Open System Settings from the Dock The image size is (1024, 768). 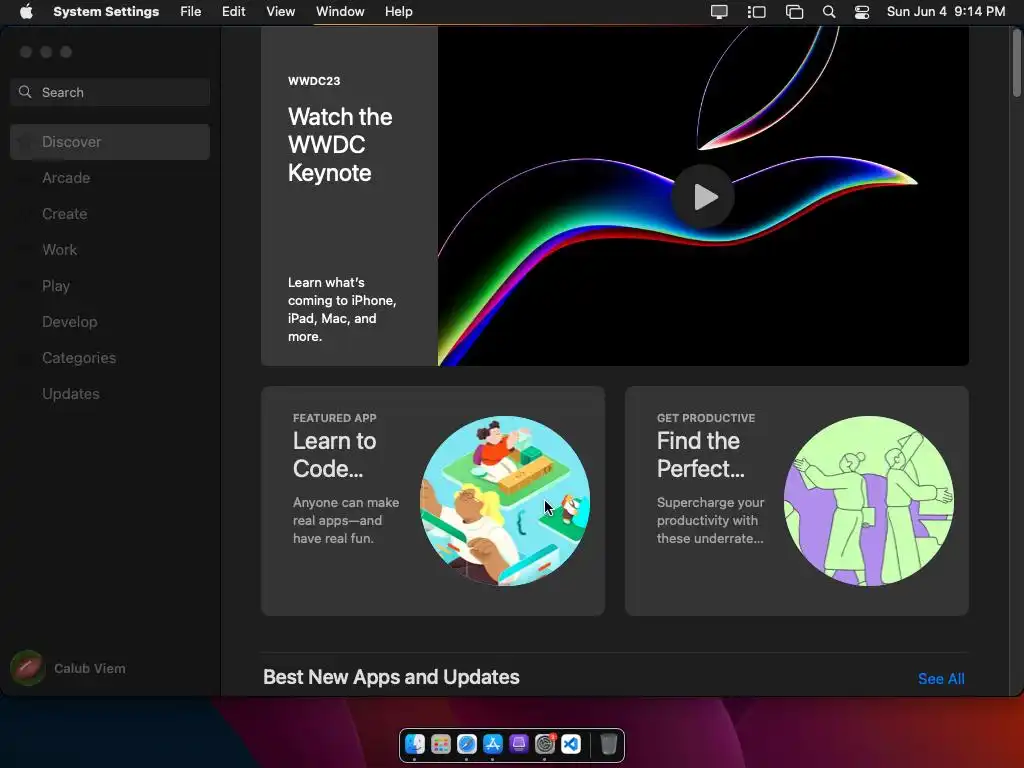click(x=545, y=744)
